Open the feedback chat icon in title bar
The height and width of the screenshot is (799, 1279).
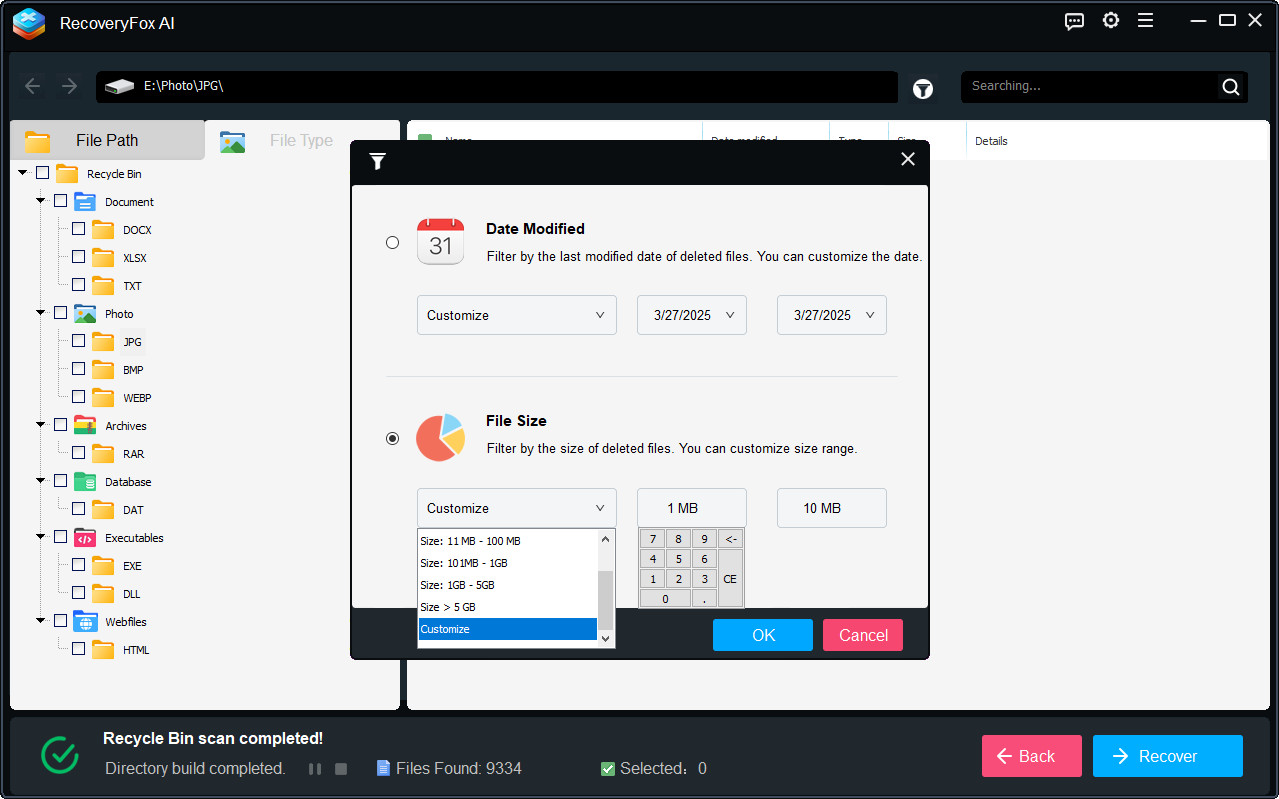(x=1075, y=21)
